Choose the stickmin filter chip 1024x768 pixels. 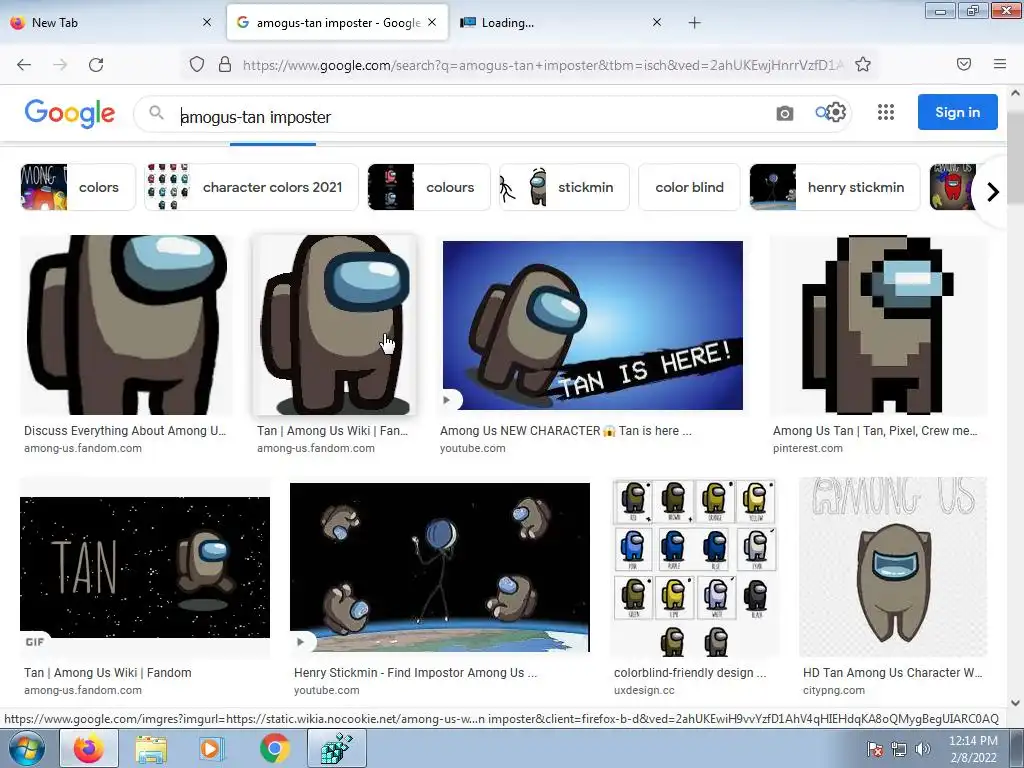coord(564,187)
